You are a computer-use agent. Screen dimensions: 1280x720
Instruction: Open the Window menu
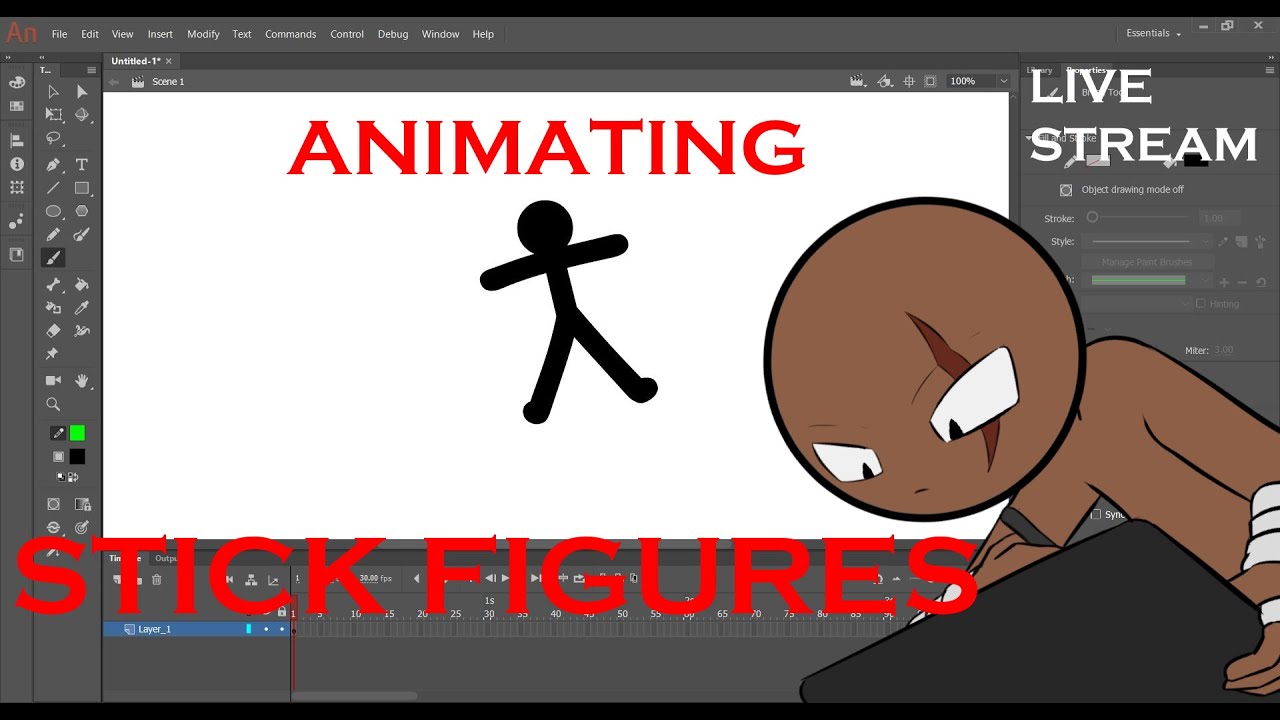[x=440, y=34]
